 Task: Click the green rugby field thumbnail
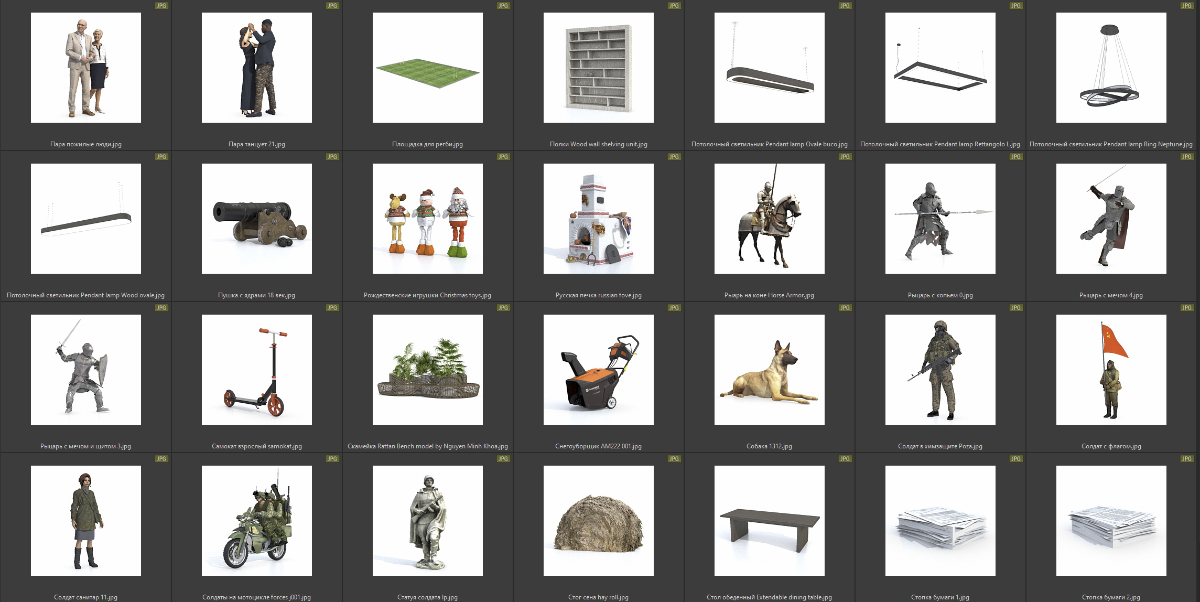point(428,68)
